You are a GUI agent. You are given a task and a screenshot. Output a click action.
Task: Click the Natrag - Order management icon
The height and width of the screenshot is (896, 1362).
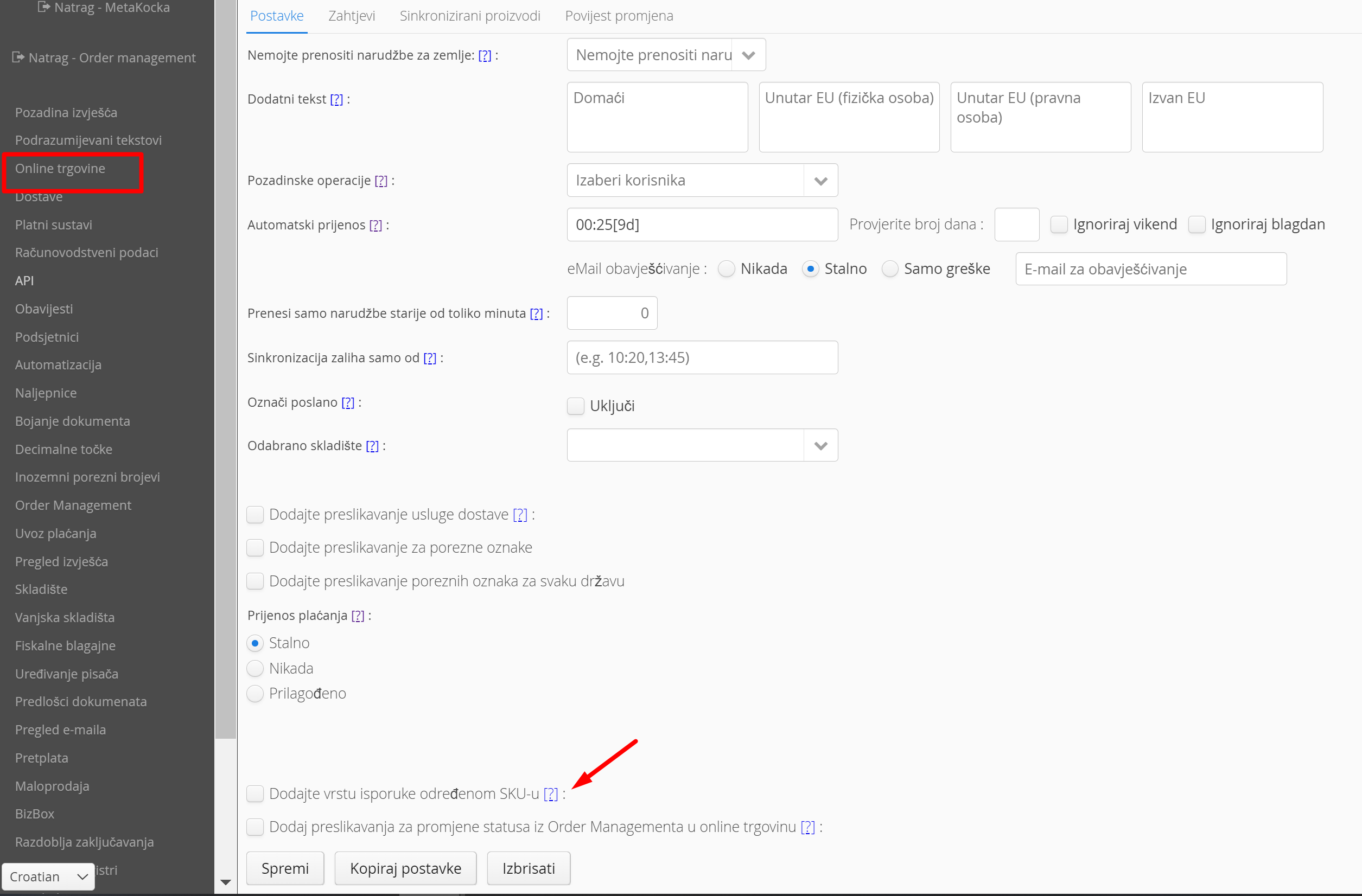tap(18, 57)
